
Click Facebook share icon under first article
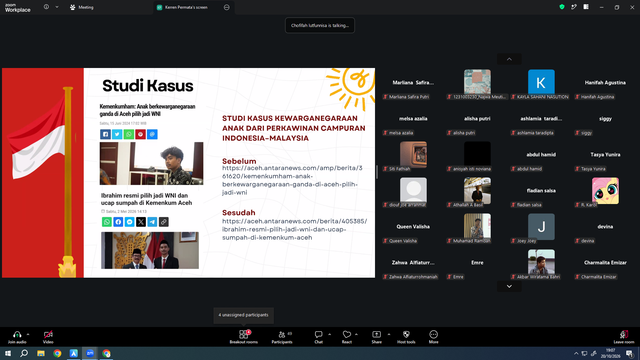point(105,134)
